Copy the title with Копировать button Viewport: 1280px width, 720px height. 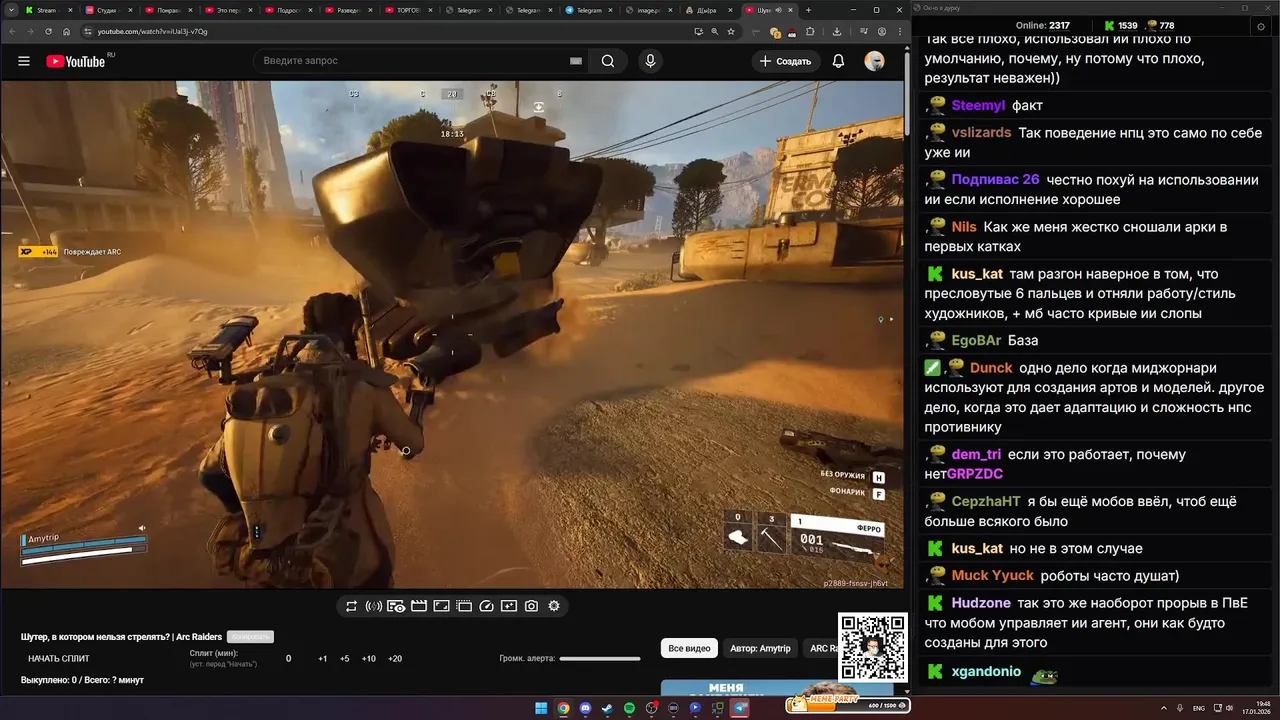[250, 637]
